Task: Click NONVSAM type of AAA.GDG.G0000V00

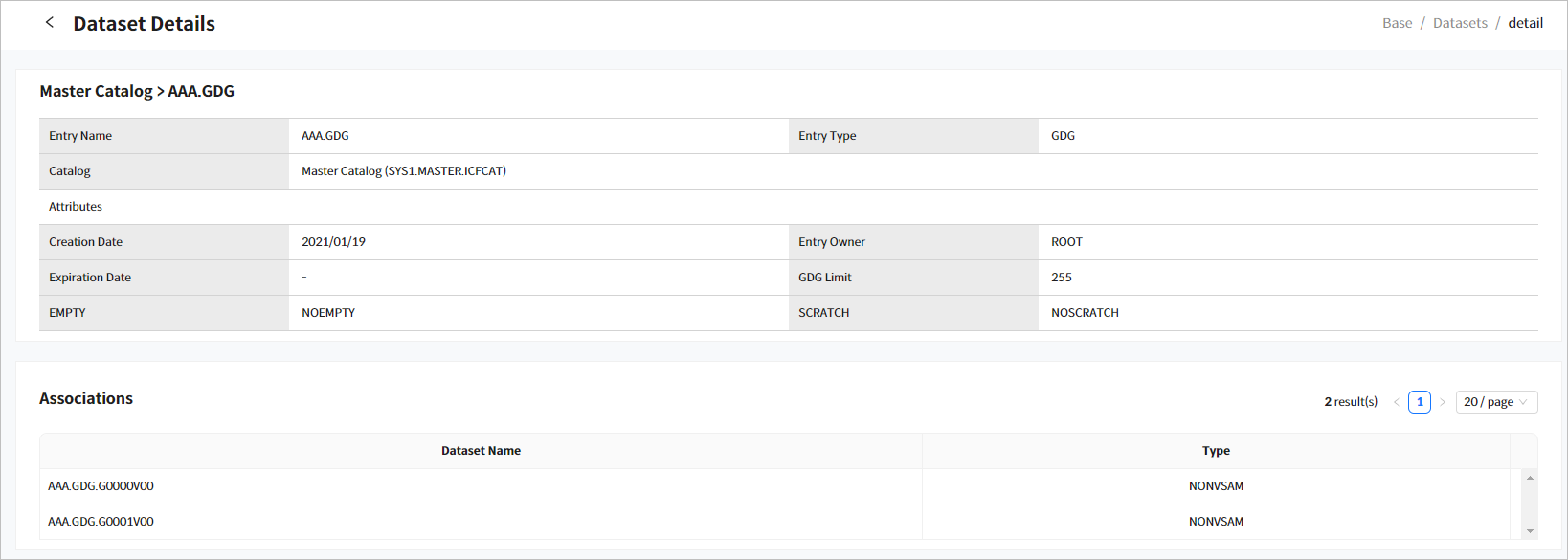Action: coord(1216,486)
